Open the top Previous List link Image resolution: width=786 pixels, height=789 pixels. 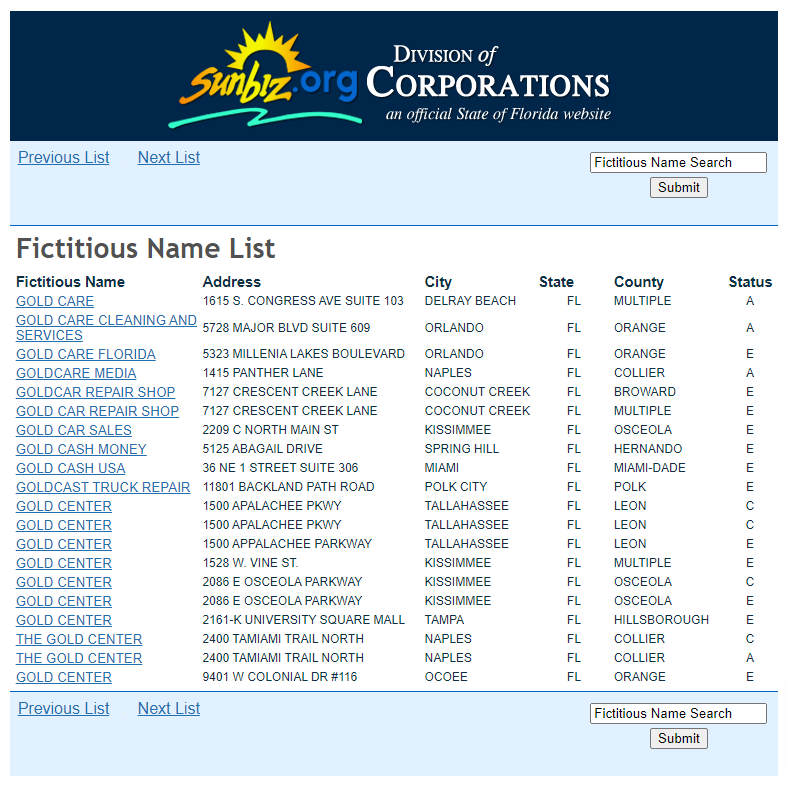coord(63,157)
